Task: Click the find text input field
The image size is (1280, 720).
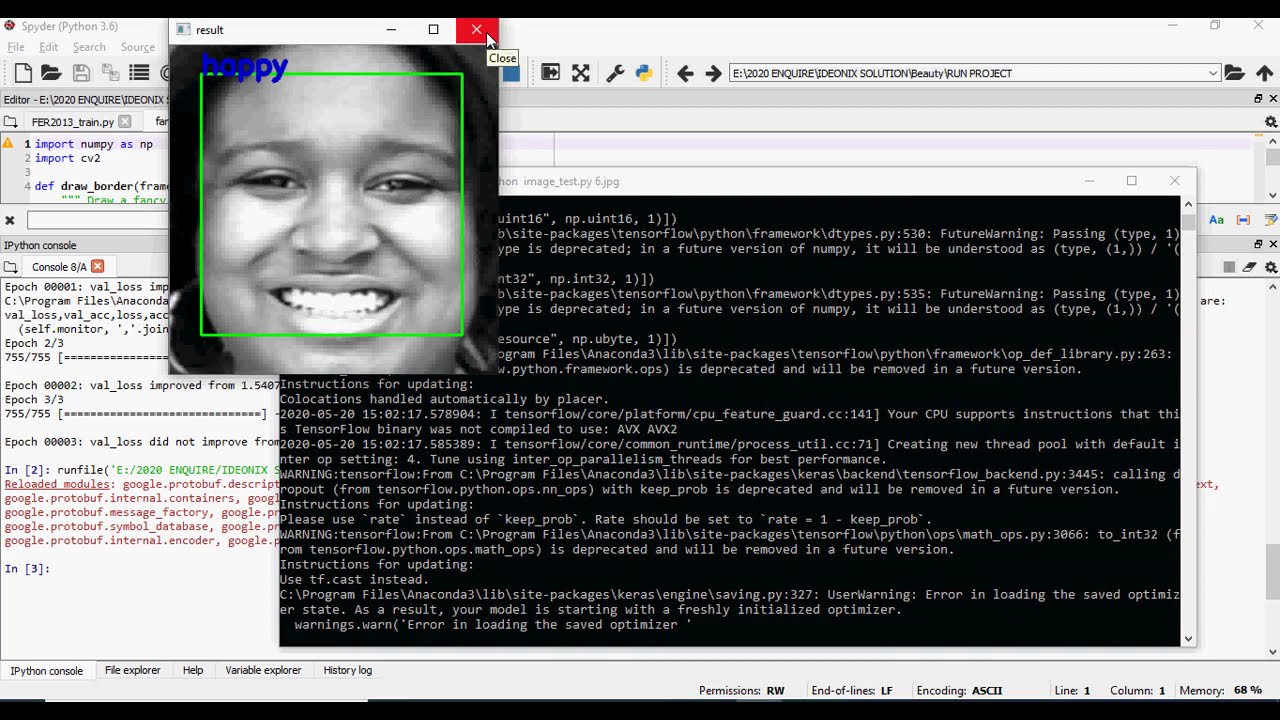Action: click(x=98, y=220)
